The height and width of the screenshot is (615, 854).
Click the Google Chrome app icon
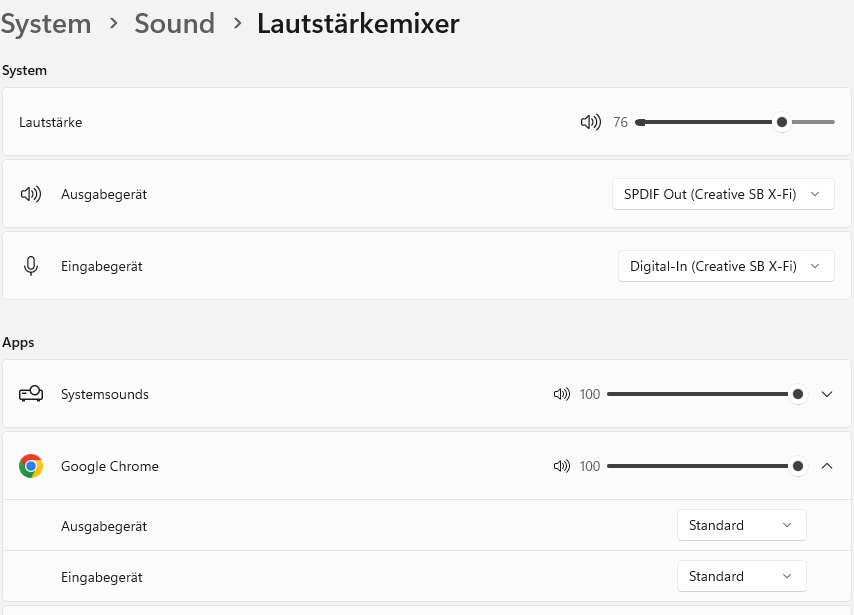31,466
